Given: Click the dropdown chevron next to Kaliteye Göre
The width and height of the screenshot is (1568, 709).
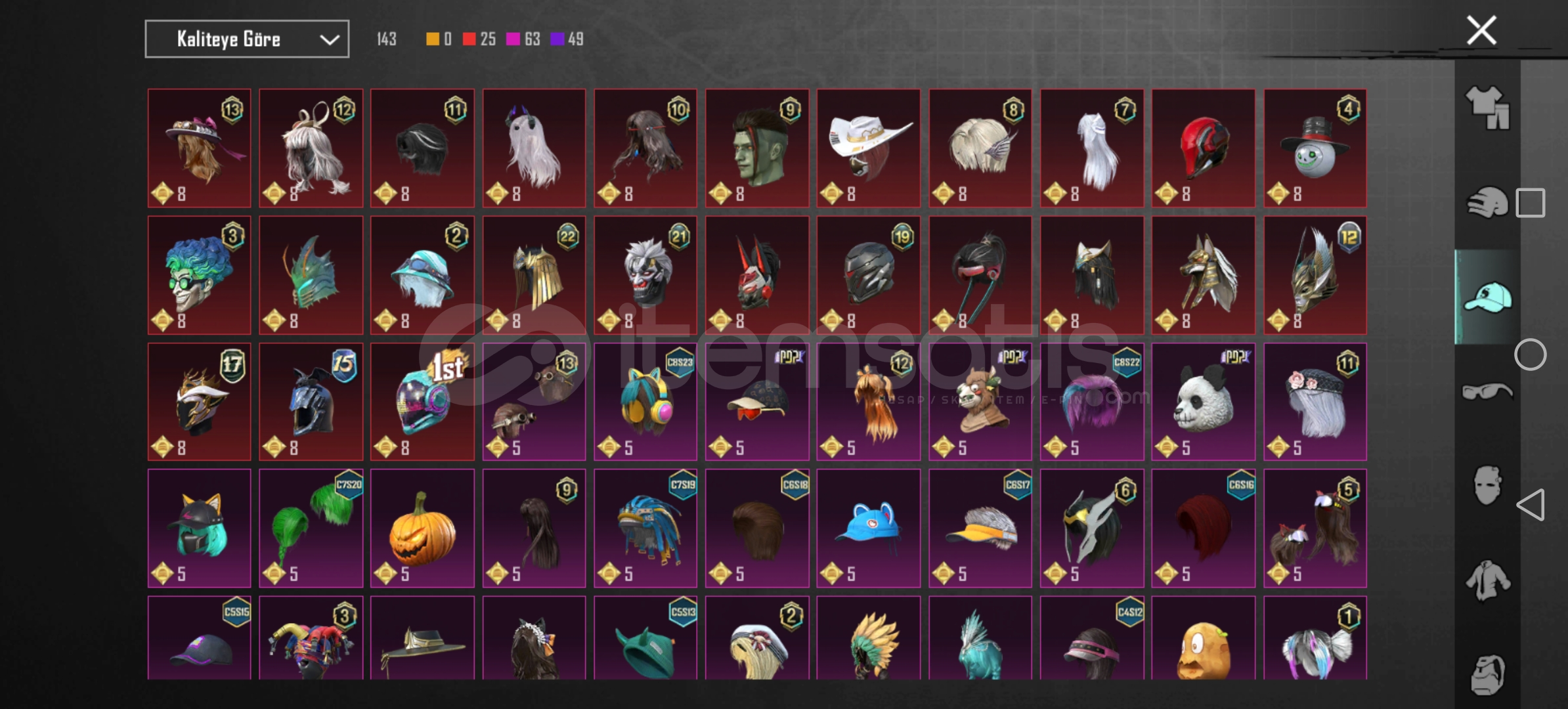Looking at the screenshot, I should (329, 40).
